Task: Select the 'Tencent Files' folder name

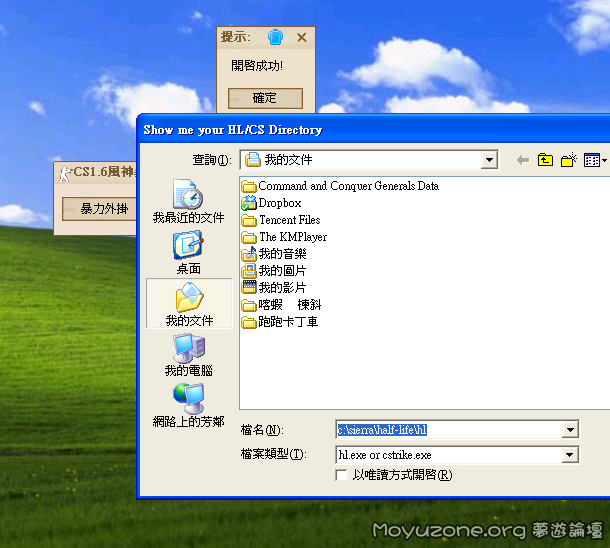Action: (x=290, y=220)
